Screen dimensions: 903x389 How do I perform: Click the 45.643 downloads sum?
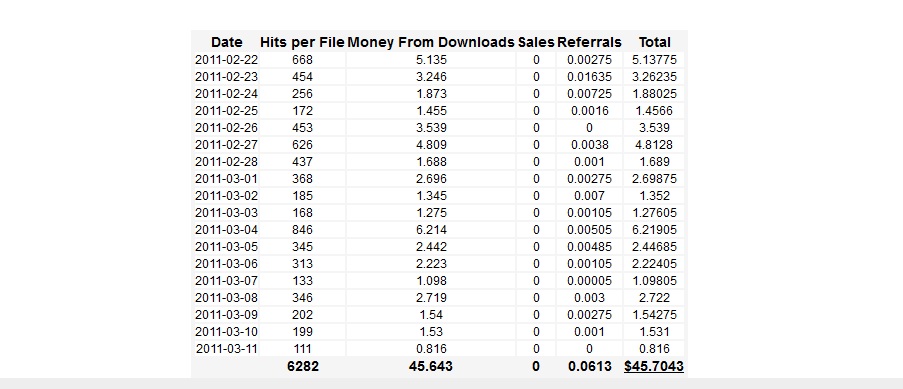(431, 366)
